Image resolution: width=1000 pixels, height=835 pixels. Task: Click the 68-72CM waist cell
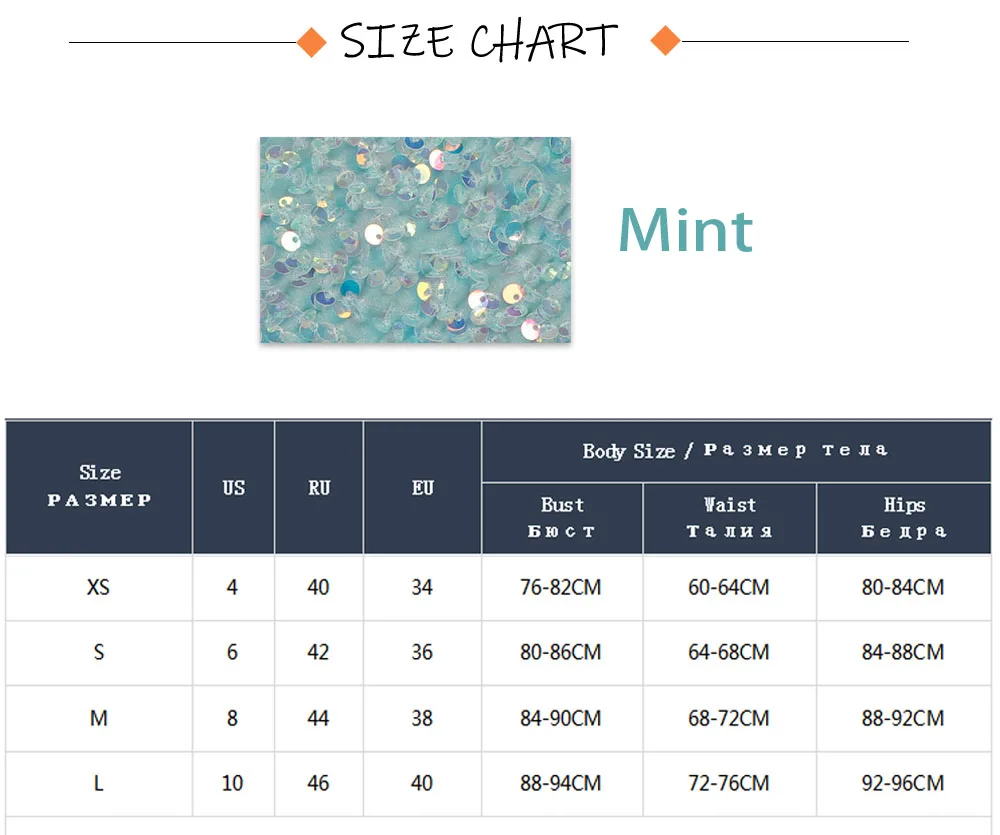(729, 718)
